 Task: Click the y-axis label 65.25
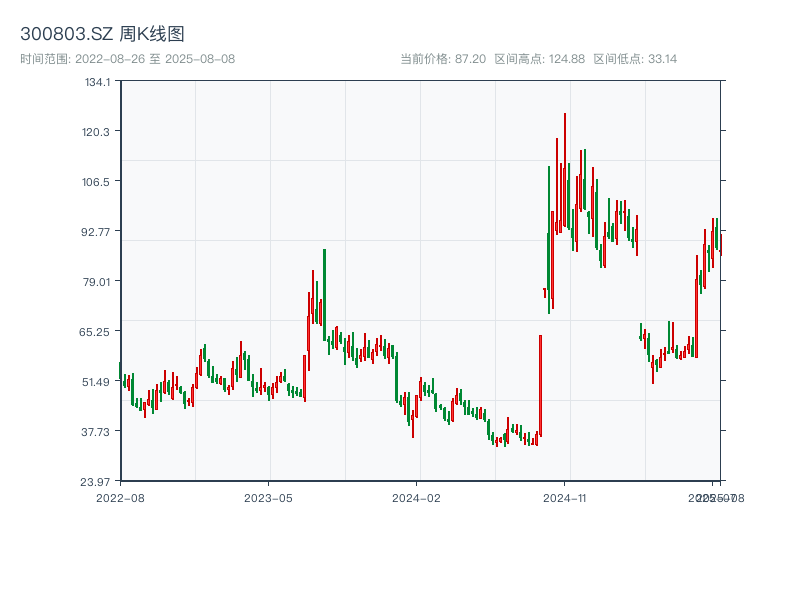coord(94,332)
